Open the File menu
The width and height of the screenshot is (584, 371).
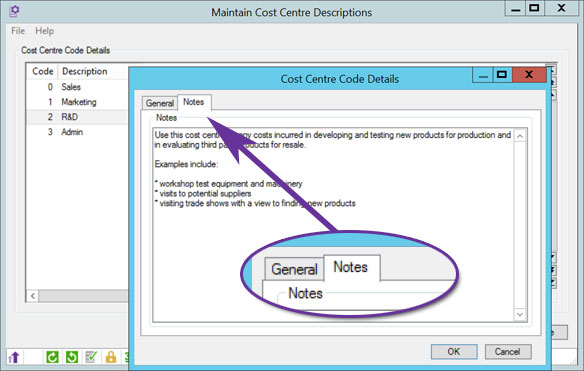click(18, 31)
